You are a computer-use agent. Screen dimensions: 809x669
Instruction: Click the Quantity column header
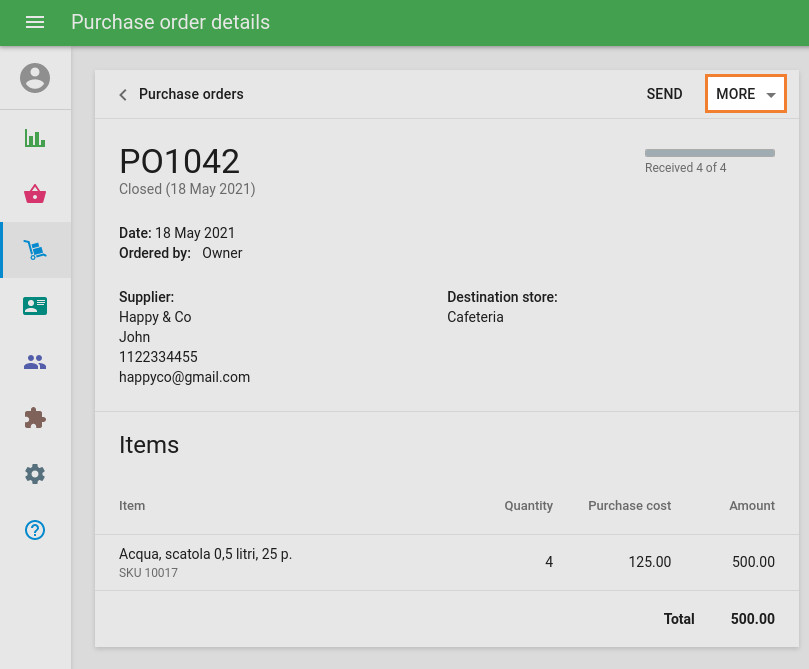point(528,506)
